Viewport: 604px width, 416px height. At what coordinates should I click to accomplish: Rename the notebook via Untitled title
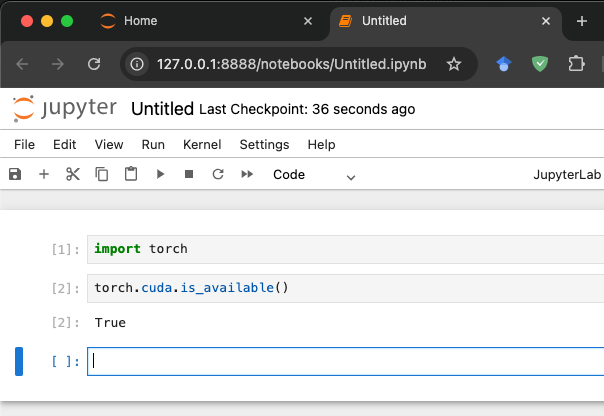pyautogui.click(x=162, y=109)
